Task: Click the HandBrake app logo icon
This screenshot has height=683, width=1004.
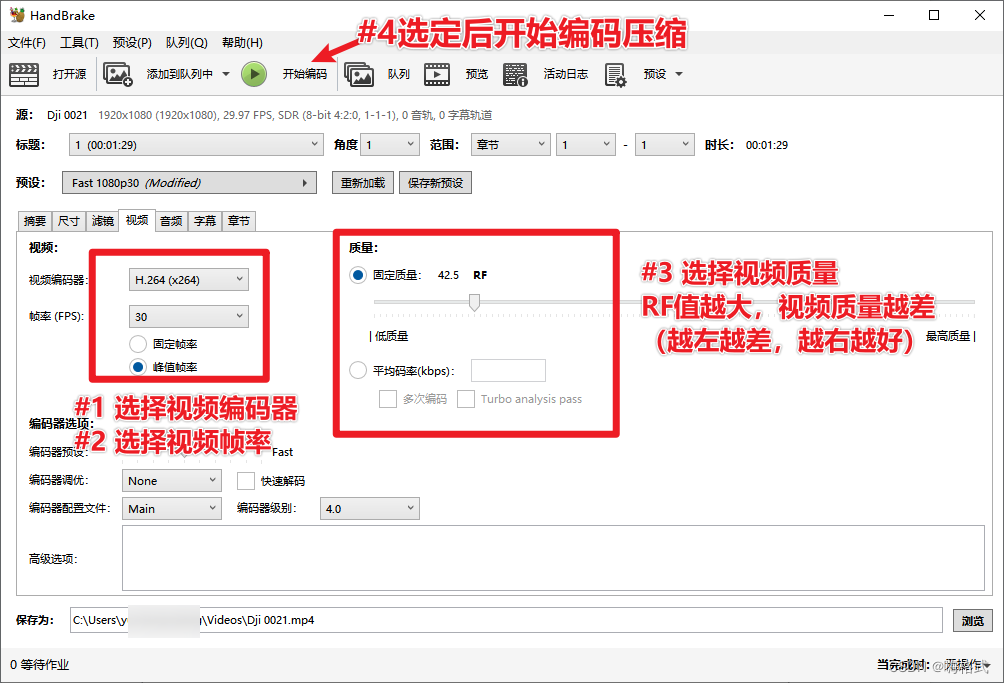Action: [x=17, y=15]
